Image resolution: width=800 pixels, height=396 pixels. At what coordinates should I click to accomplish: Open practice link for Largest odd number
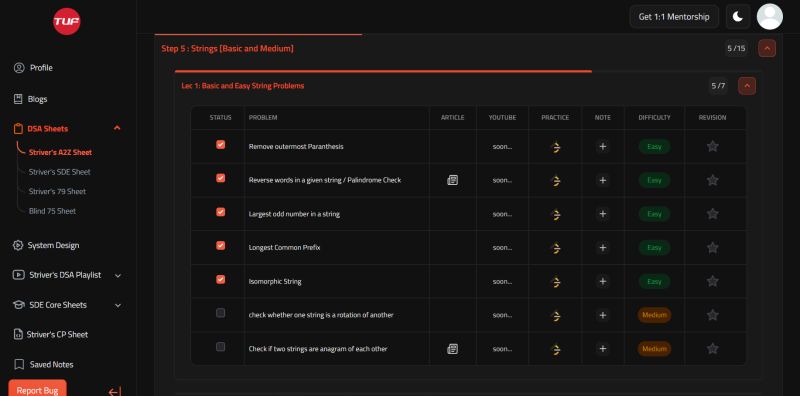556,214
